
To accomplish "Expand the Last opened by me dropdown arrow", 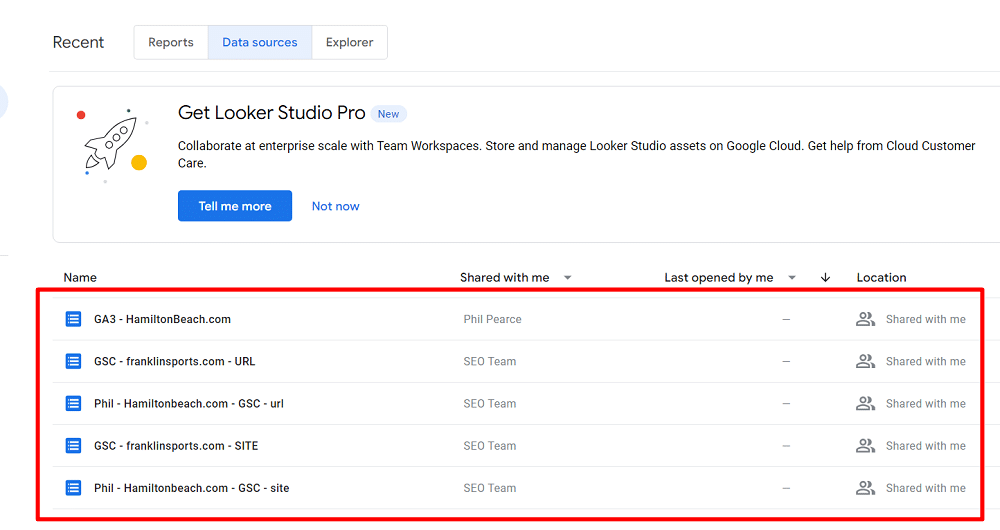I will point(791,277).
